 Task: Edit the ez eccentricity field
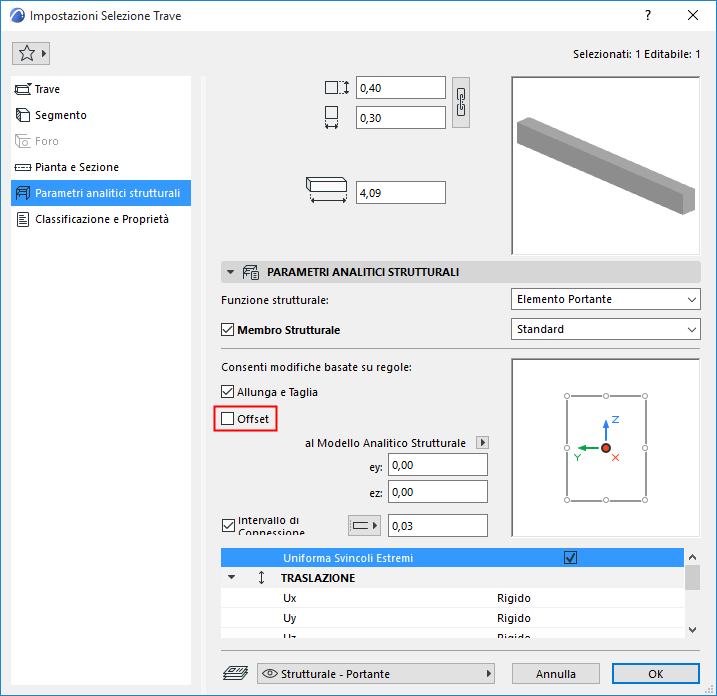click(x=438, y=492)
